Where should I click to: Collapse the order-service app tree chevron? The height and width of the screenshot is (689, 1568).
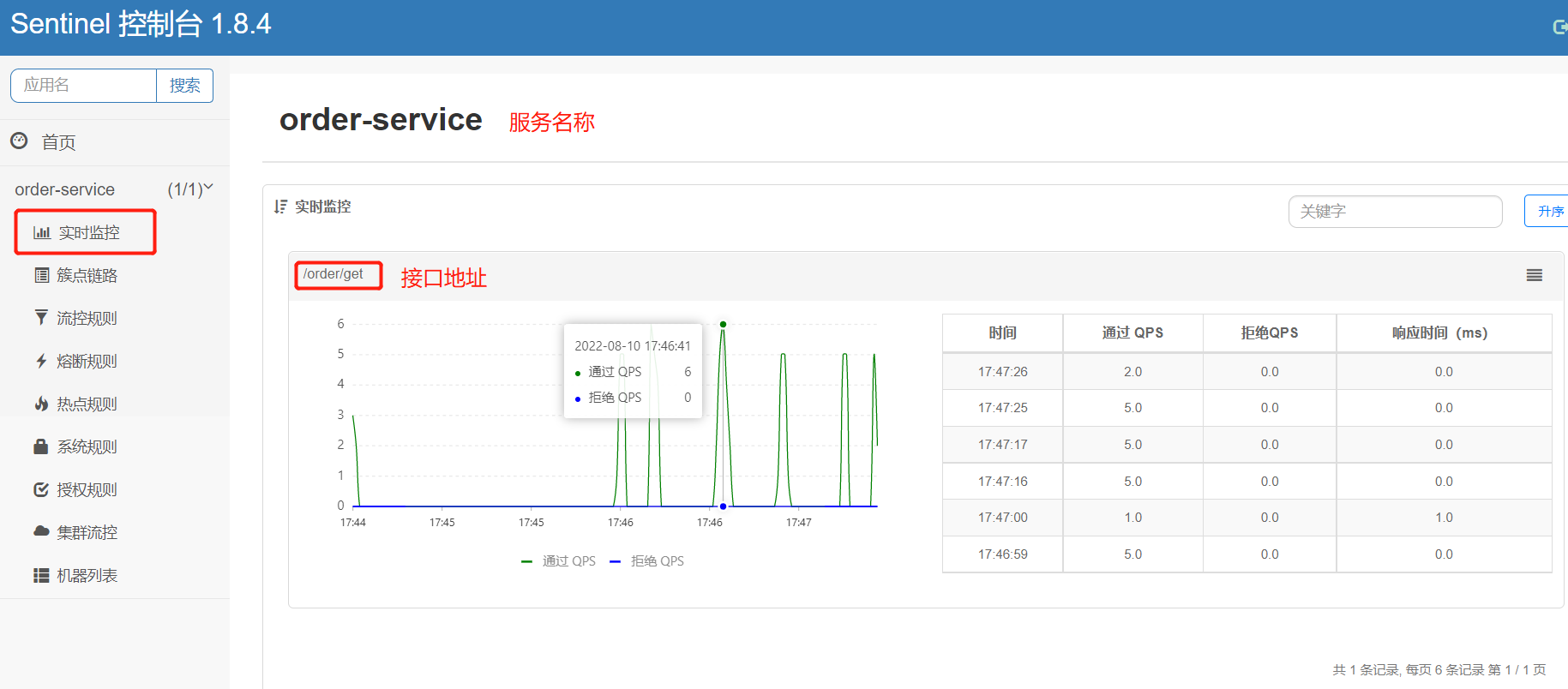point(207,188)
